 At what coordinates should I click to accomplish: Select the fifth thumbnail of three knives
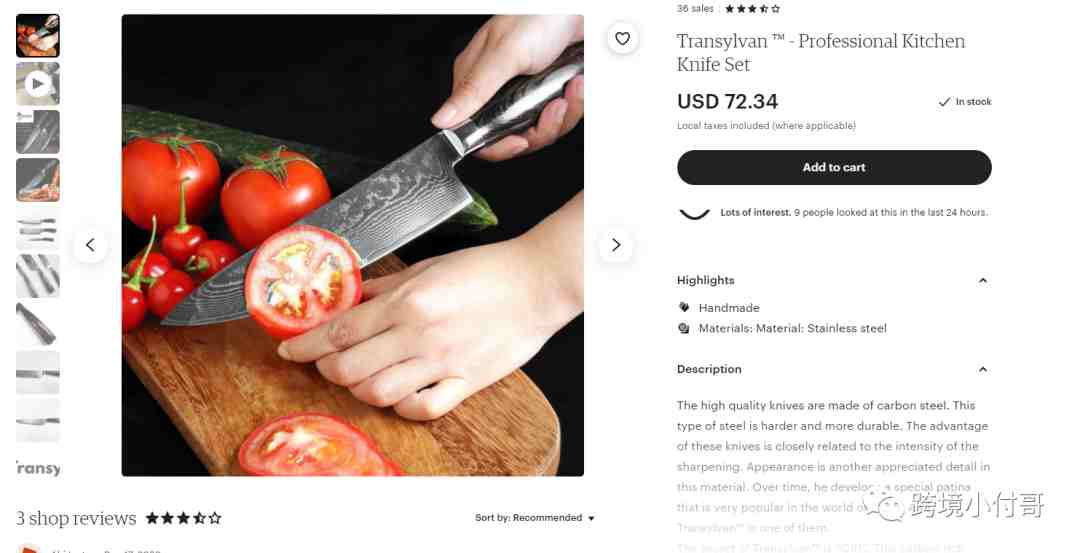[38, 229]
